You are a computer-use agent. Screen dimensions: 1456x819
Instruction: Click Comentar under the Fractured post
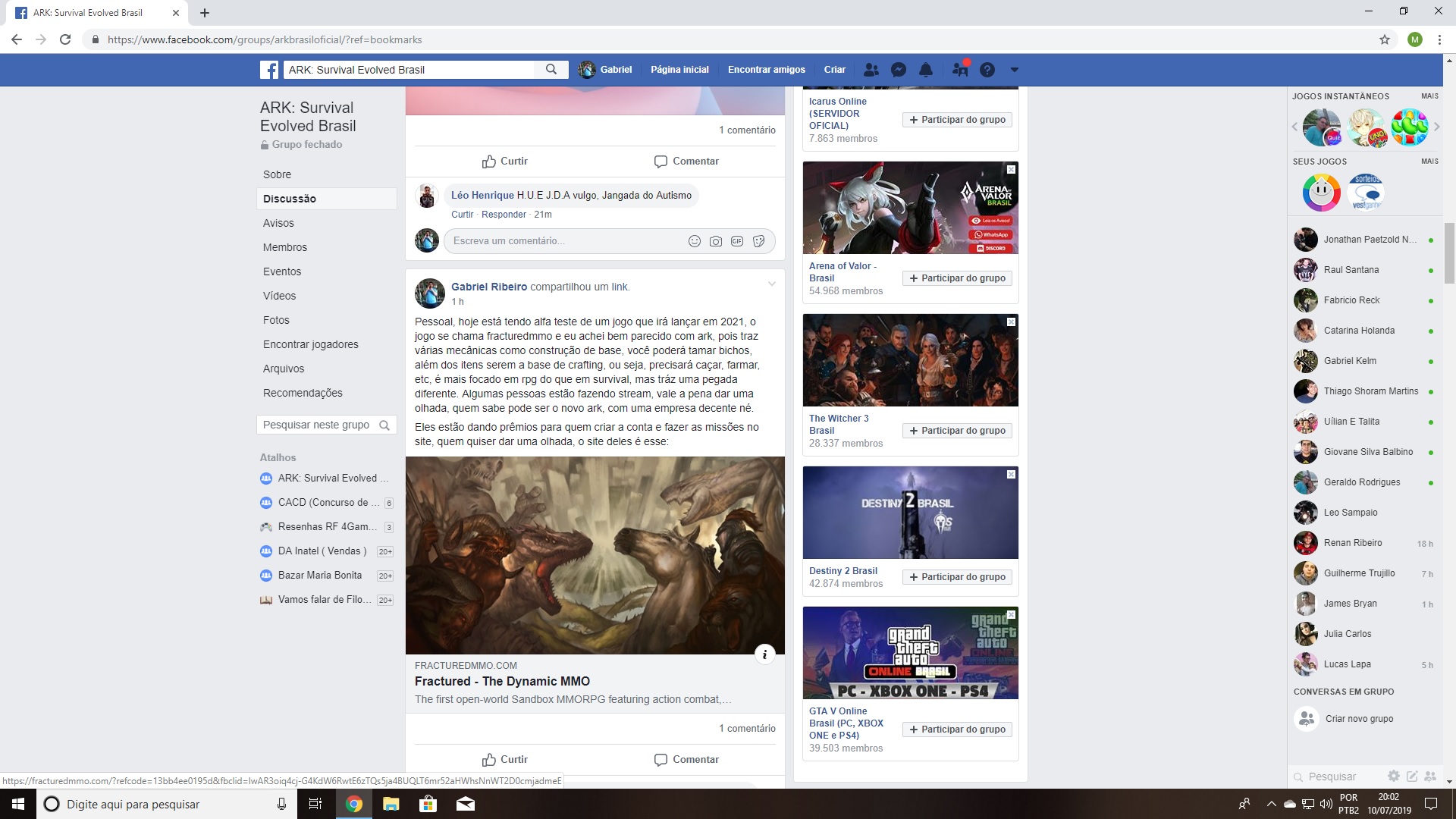(x=686, y=759)
